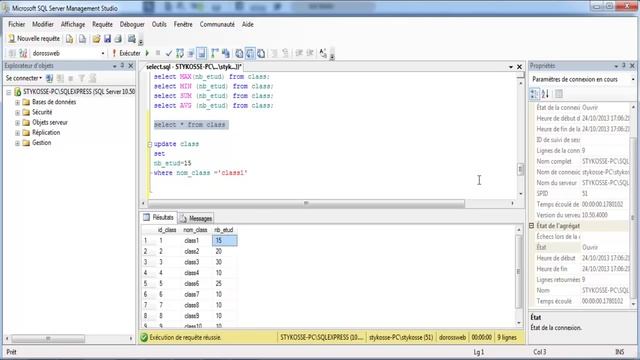Viewport: 640px width, 360px height.
Task: Expand the Réplication folder
Action: (x=18, y=133)
